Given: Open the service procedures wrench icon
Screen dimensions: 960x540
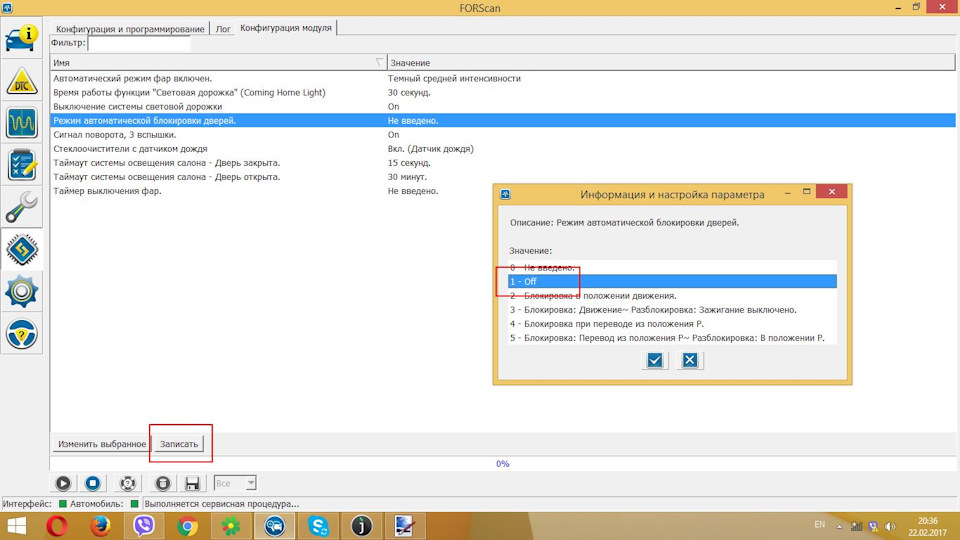Looking at the screenshot, I should [21, 207].
